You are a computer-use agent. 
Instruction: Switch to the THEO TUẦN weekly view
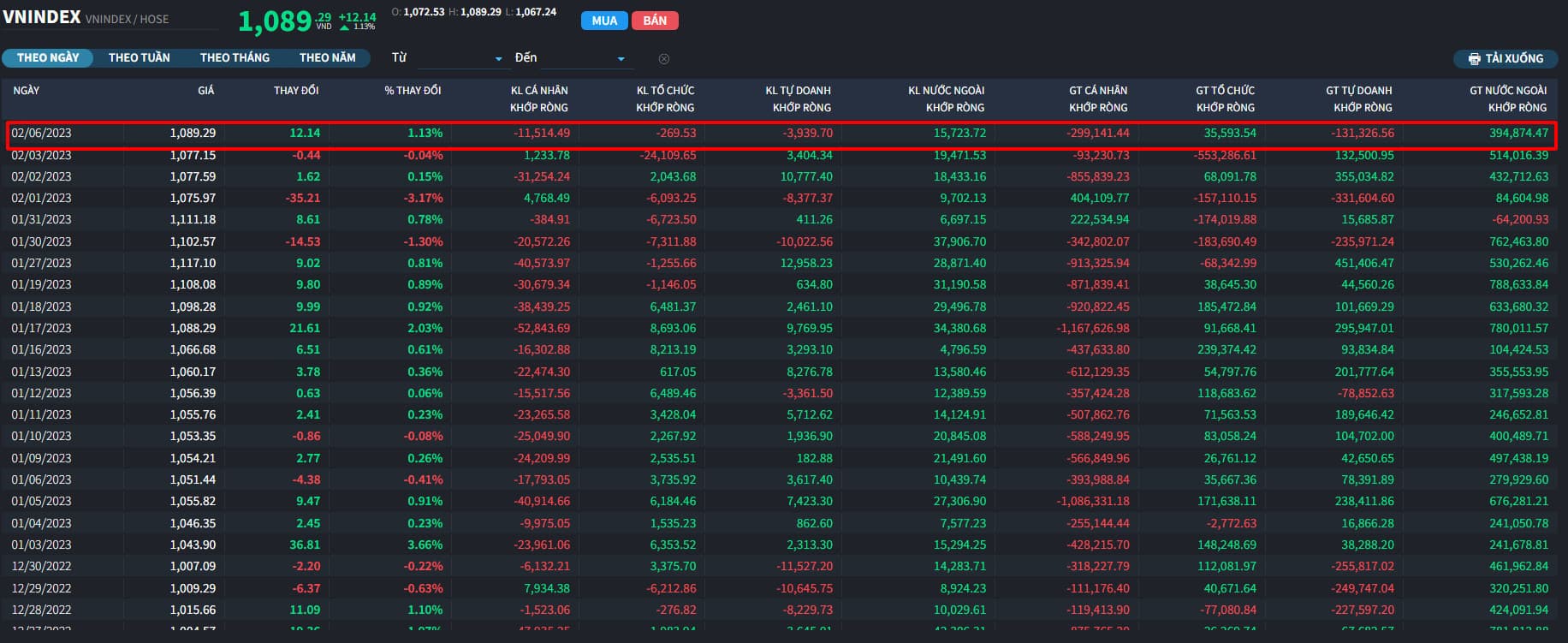point(139,57)
